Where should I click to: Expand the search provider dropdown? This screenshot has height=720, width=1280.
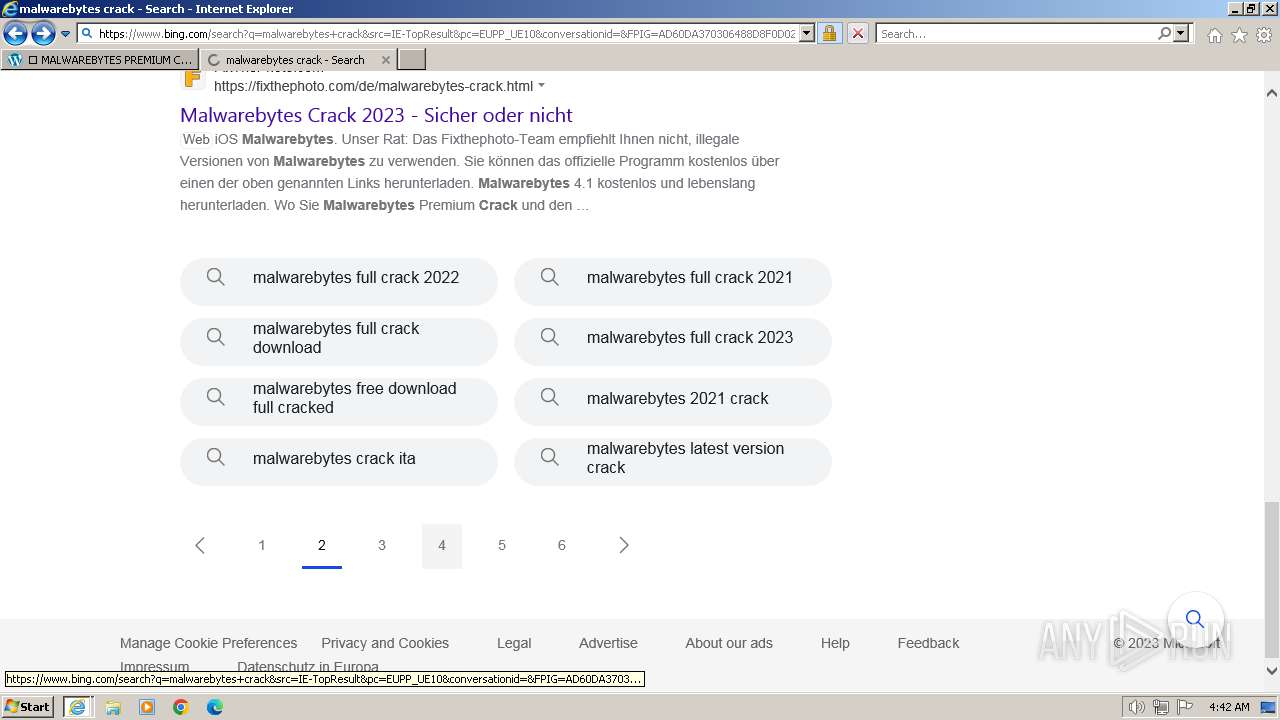1181,33
